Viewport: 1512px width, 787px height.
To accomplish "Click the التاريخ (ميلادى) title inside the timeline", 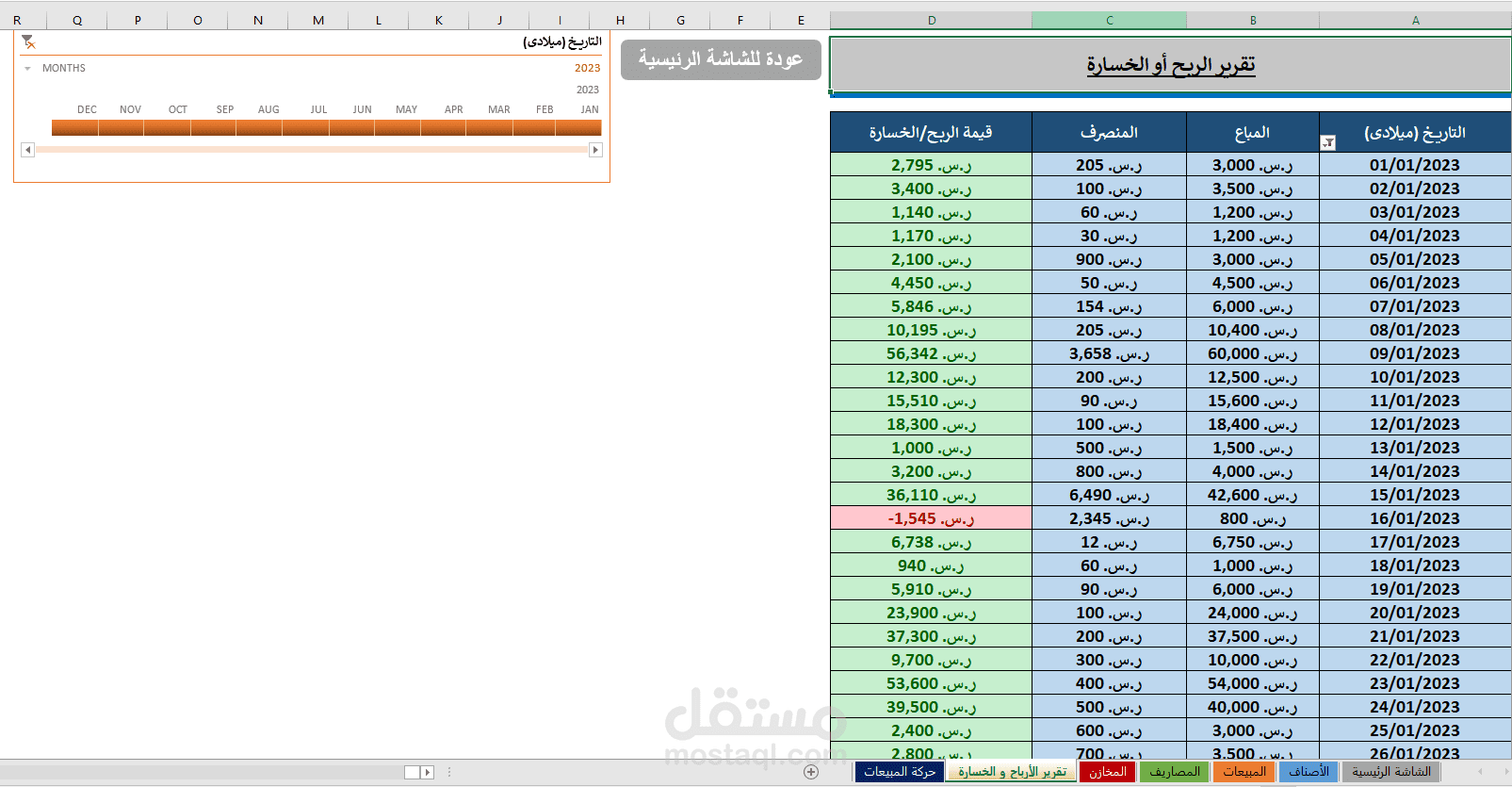I will 561,42.
